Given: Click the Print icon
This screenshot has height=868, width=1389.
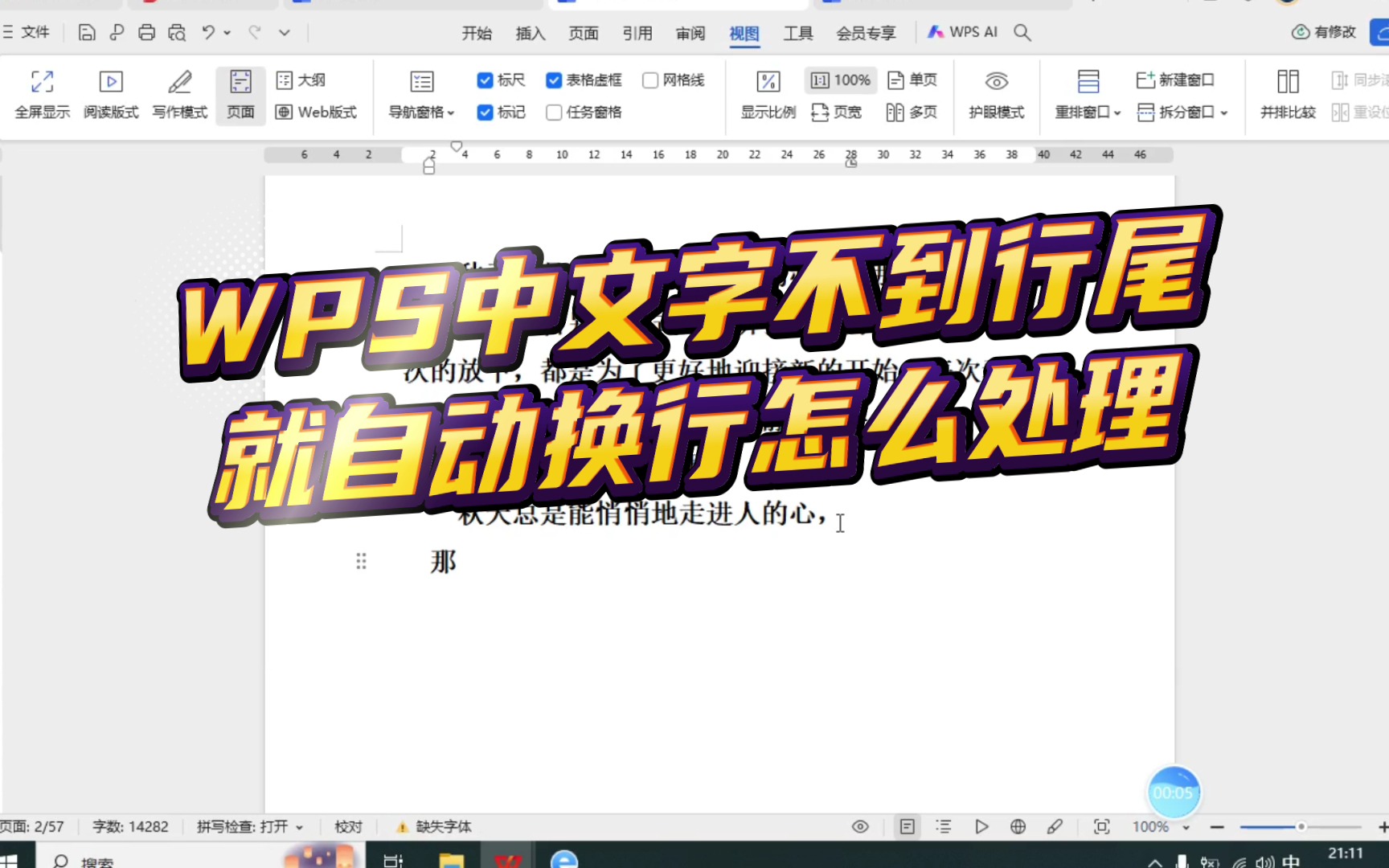Looking at the screenshot, I should pos(146,32).
